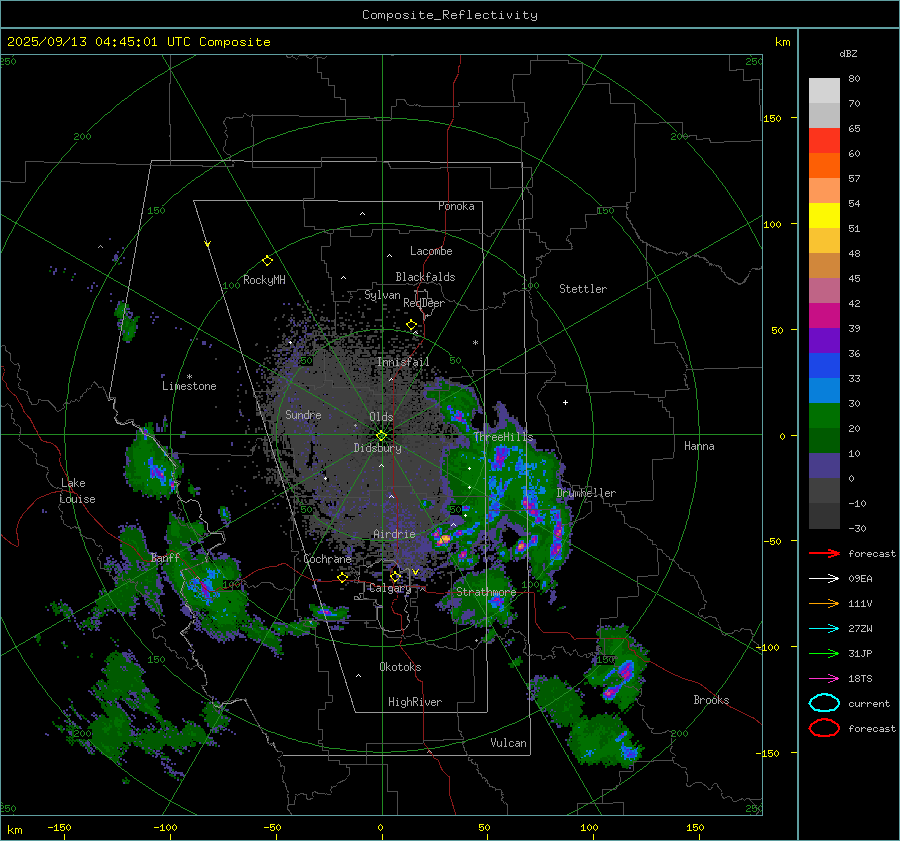
Task: Click the Lake Louise label
Action: point(77,491)
